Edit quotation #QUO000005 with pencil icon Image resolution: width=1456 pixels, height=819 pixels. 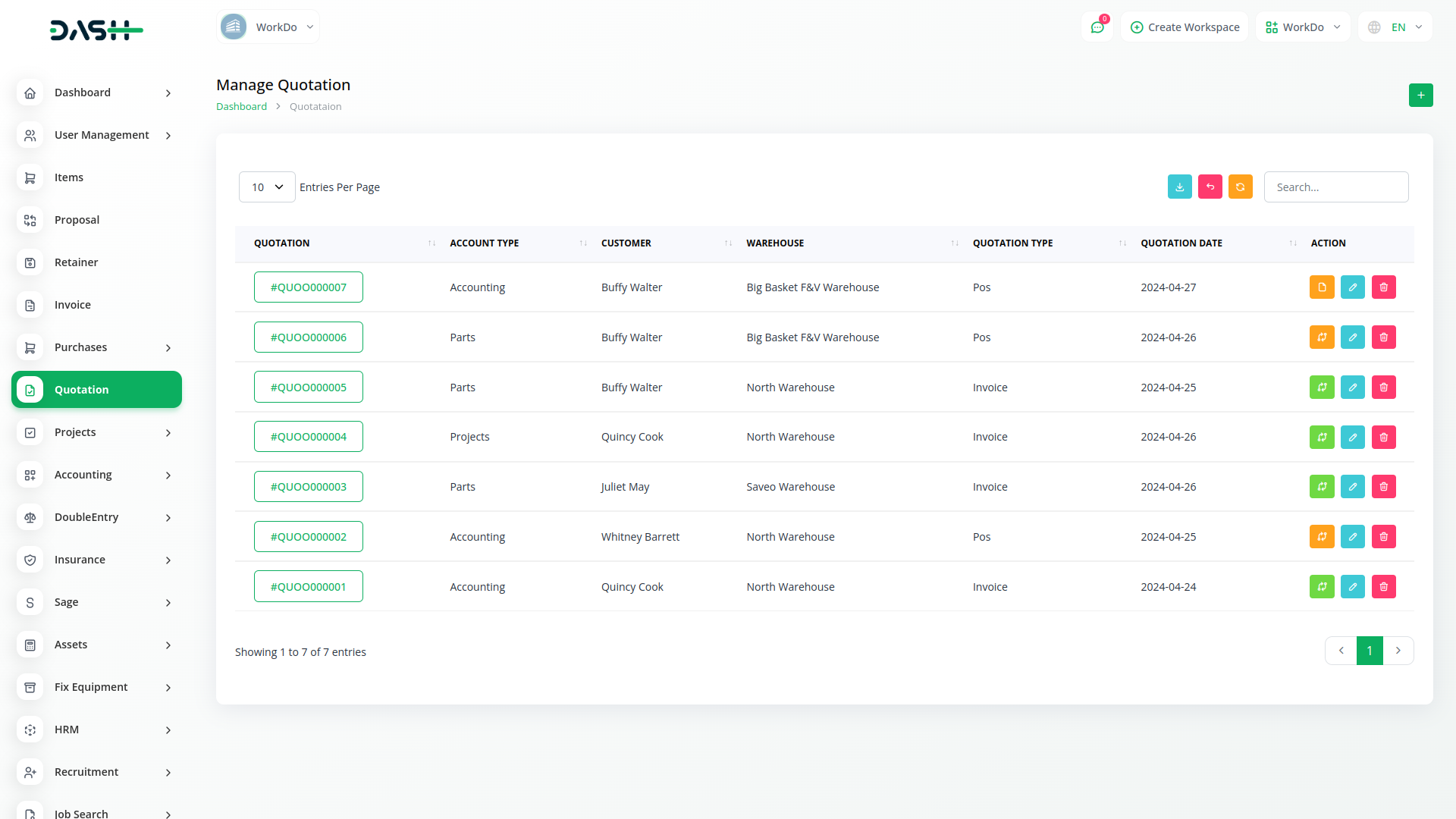1352,388
